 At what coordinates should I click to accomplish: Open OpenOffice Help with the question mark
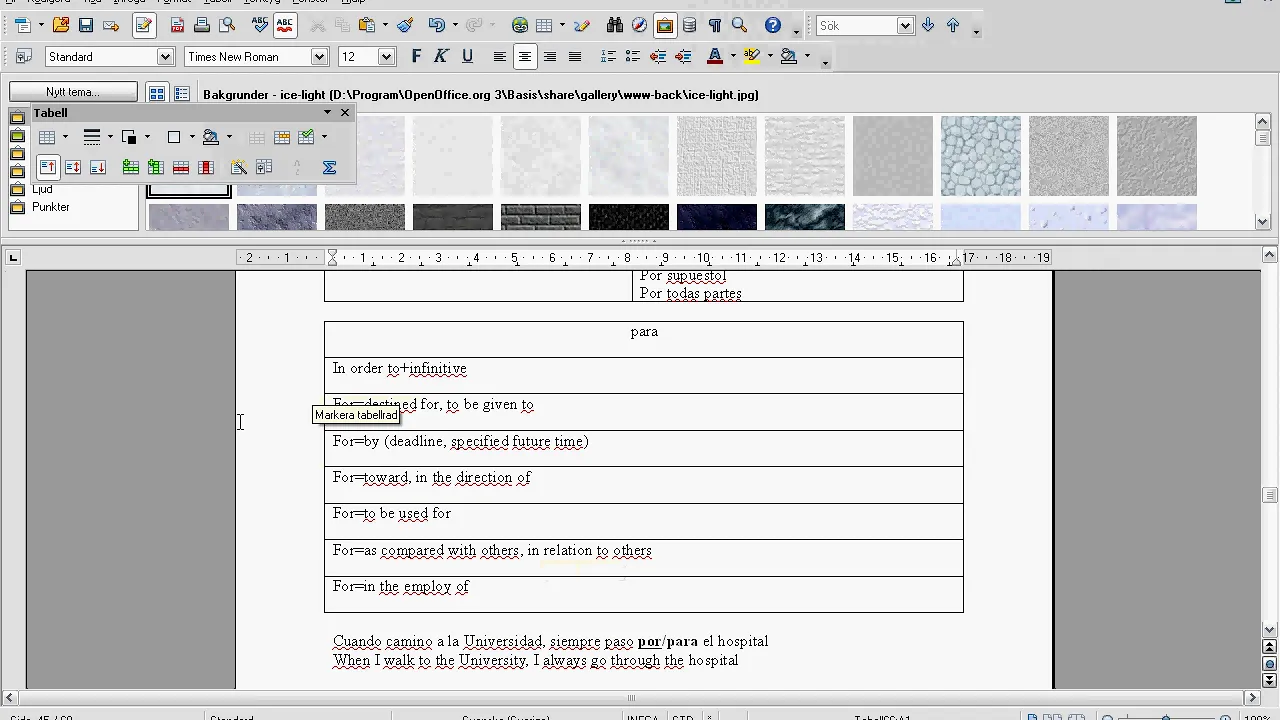coord(773,25)
